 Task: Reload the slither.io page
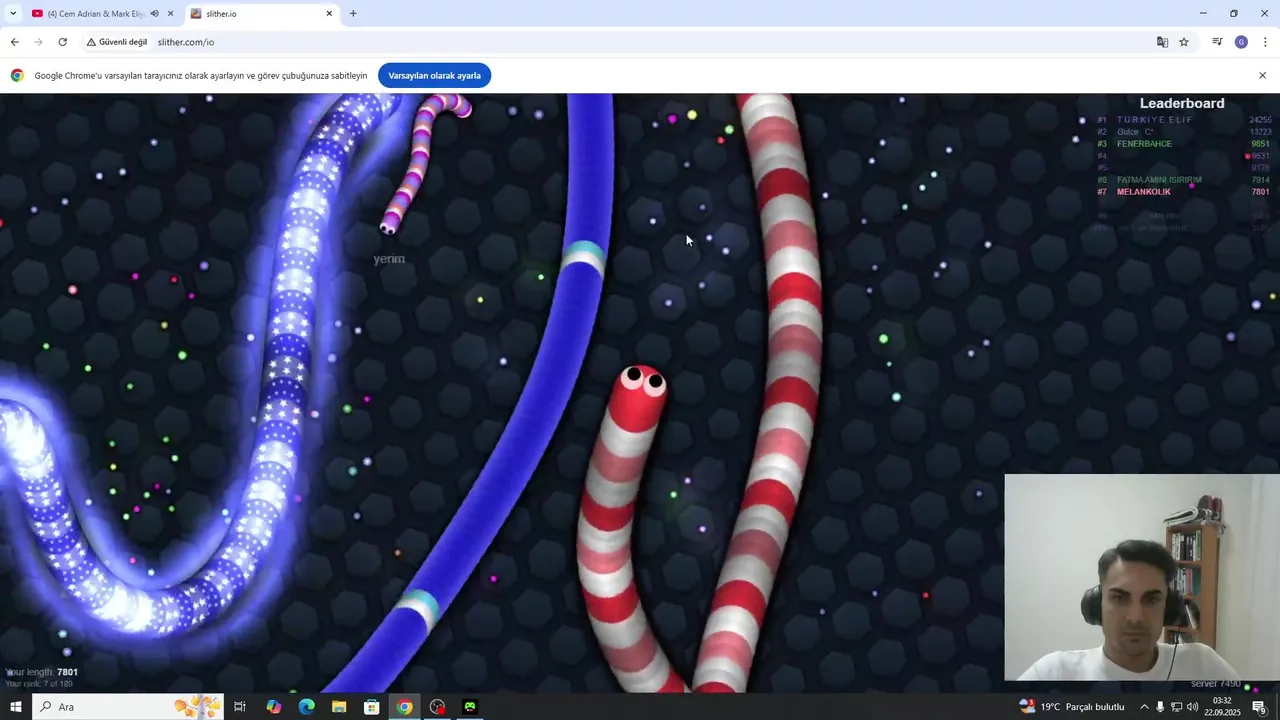62,42
